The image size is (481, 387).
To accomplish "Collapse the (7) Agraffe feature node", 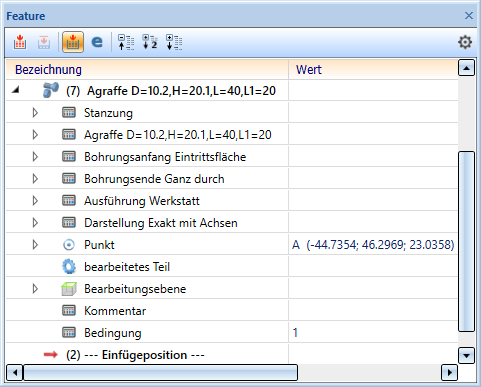I will pyautogui.click(x=15, y=90).
